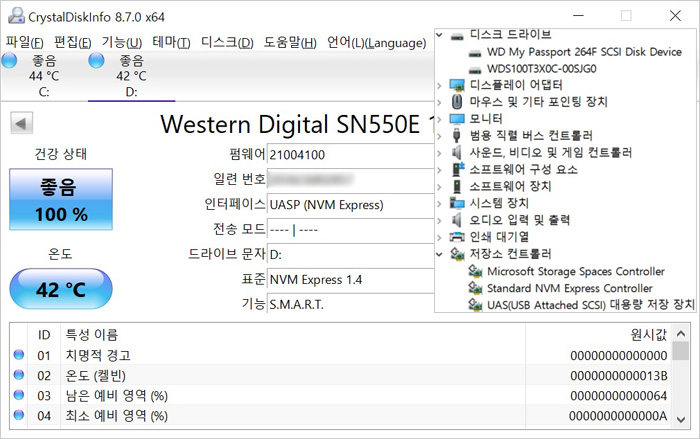Viewport: 700px width, 439px height.
Task: Click SMART list scrollbar up arrow
Action: point(681,334)
